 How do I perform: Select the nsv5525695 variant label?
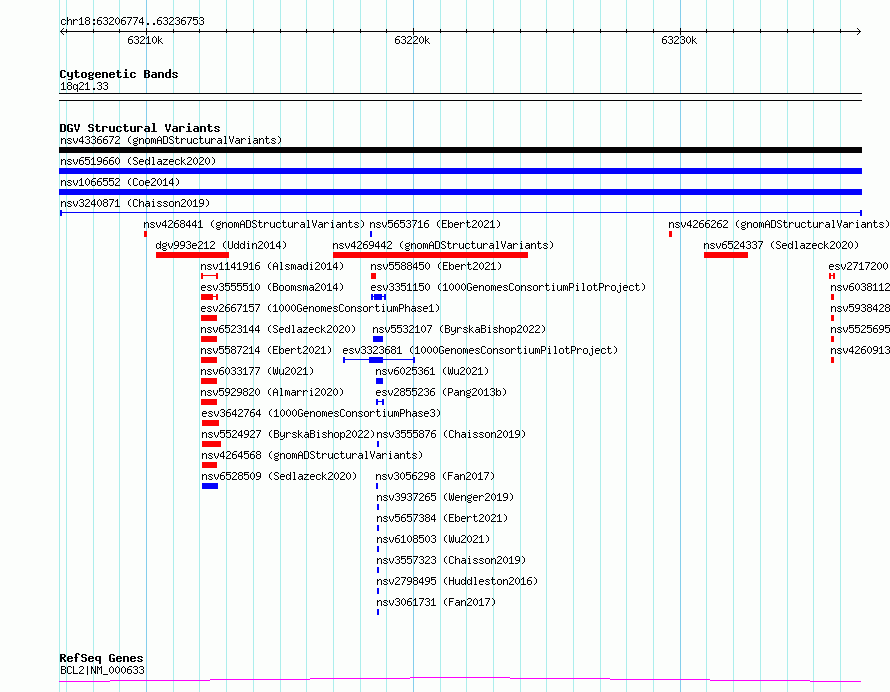point(860,329)
